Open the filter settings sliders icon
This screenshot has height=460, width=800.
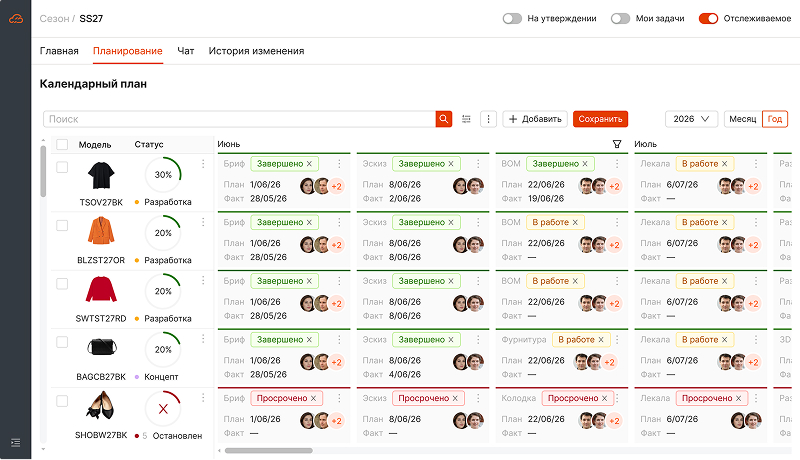click(x=466, y=119)
